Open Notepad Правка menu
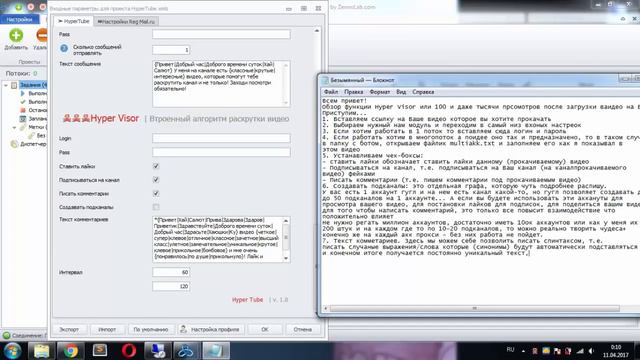 [353, 92]
